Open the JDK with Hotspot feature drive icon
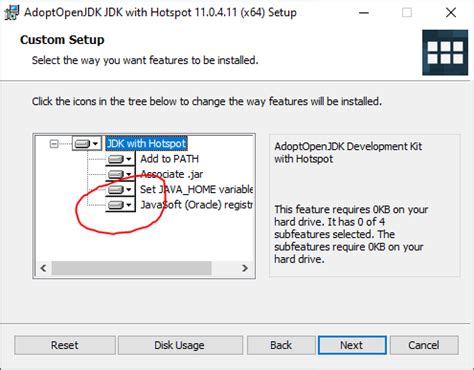Image resolution: width=474 pixels, height=370 pixels. pyautogui.click(x=87, y=144)
